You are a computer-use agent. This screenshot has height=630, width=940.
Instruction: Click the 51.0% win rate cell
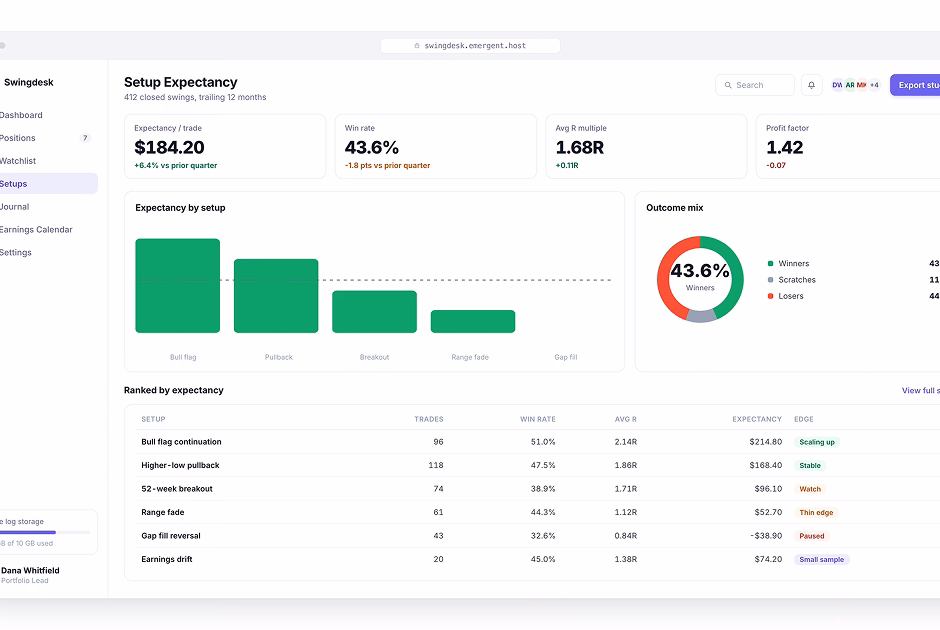(x=543, y=442)
